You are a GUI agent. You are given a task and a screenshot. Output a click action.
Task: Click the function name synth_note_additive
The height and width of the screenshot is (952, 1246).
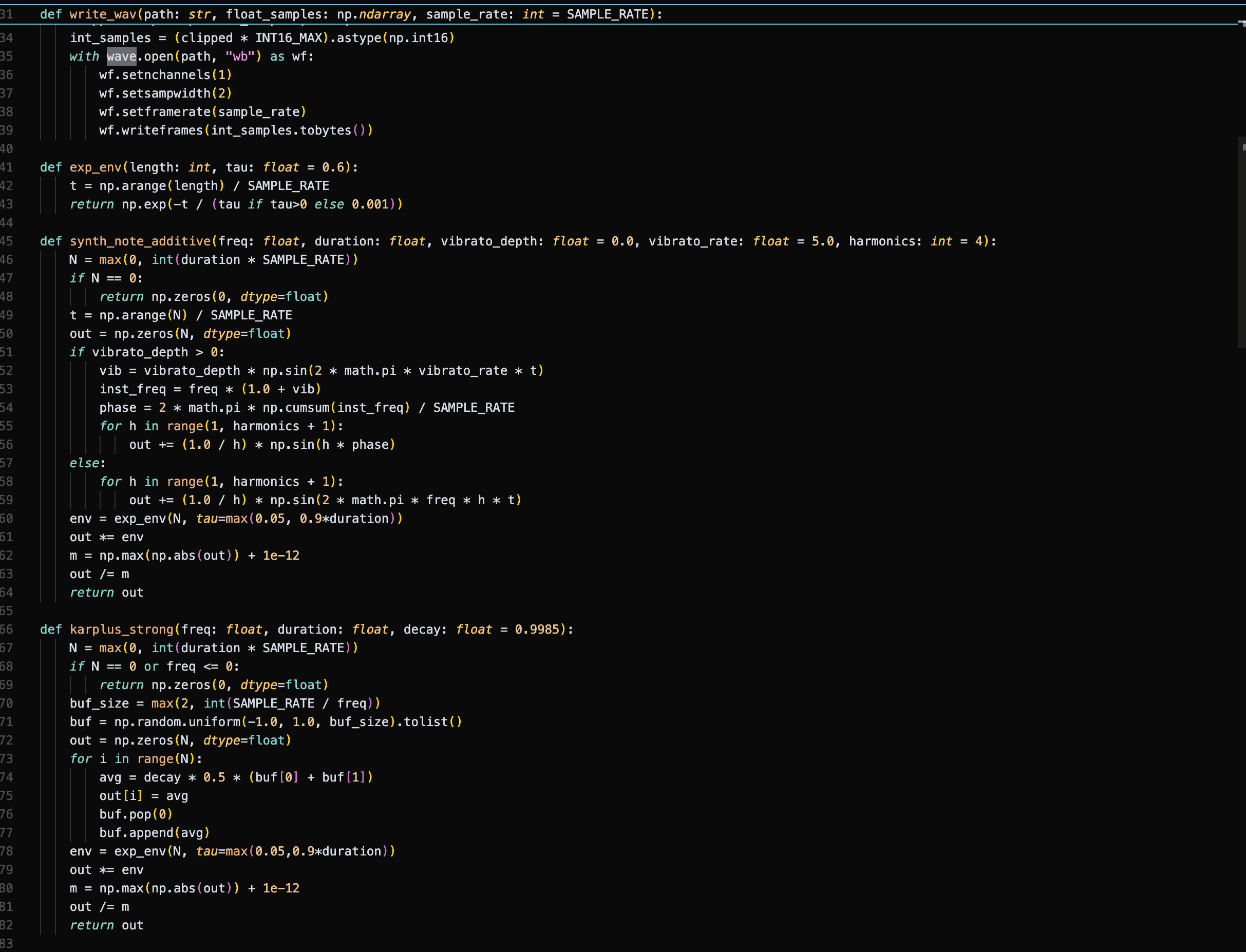[142, 241]
